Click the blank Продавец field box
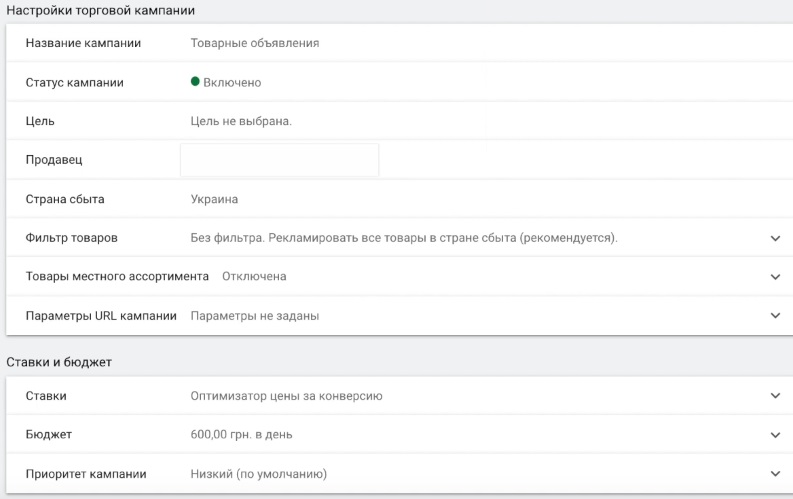This screenshot has width=793, height=499. (280, 160)
